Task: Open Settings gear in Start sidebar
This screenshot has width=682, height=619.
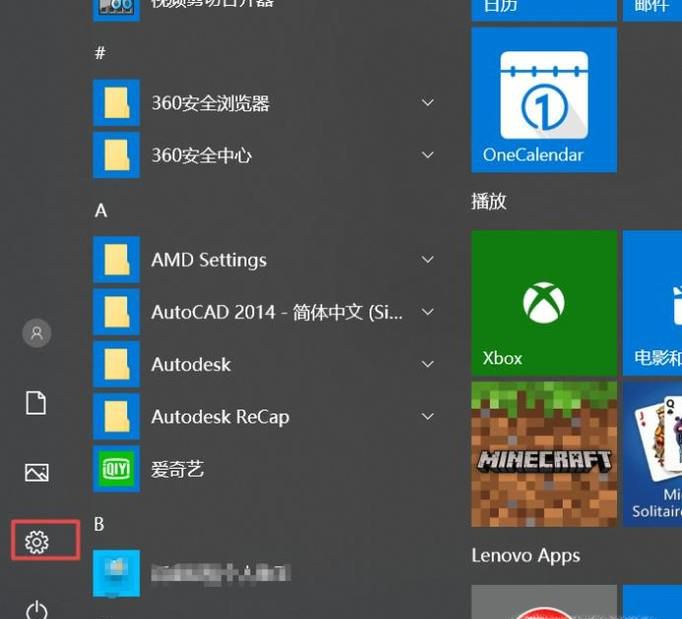Action: coord(37,542)
